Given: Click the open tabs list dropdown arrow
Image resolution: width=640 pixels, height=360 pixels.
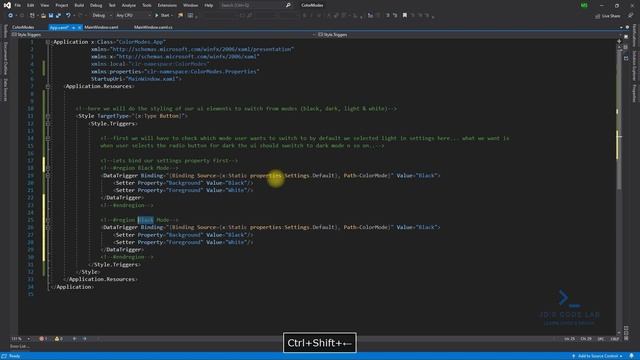Looking at the screenshot, I should coord(622,27).
